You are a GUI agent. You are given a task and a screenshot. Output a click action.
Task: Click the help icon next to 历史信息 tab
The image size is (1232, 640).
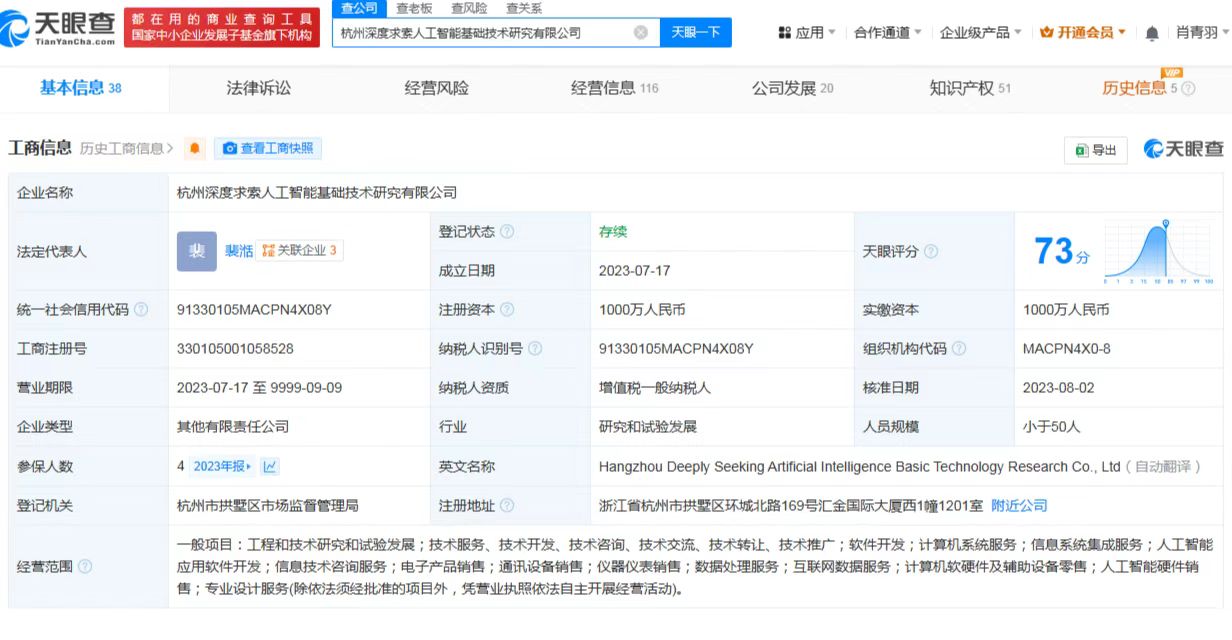(1188, 89)
